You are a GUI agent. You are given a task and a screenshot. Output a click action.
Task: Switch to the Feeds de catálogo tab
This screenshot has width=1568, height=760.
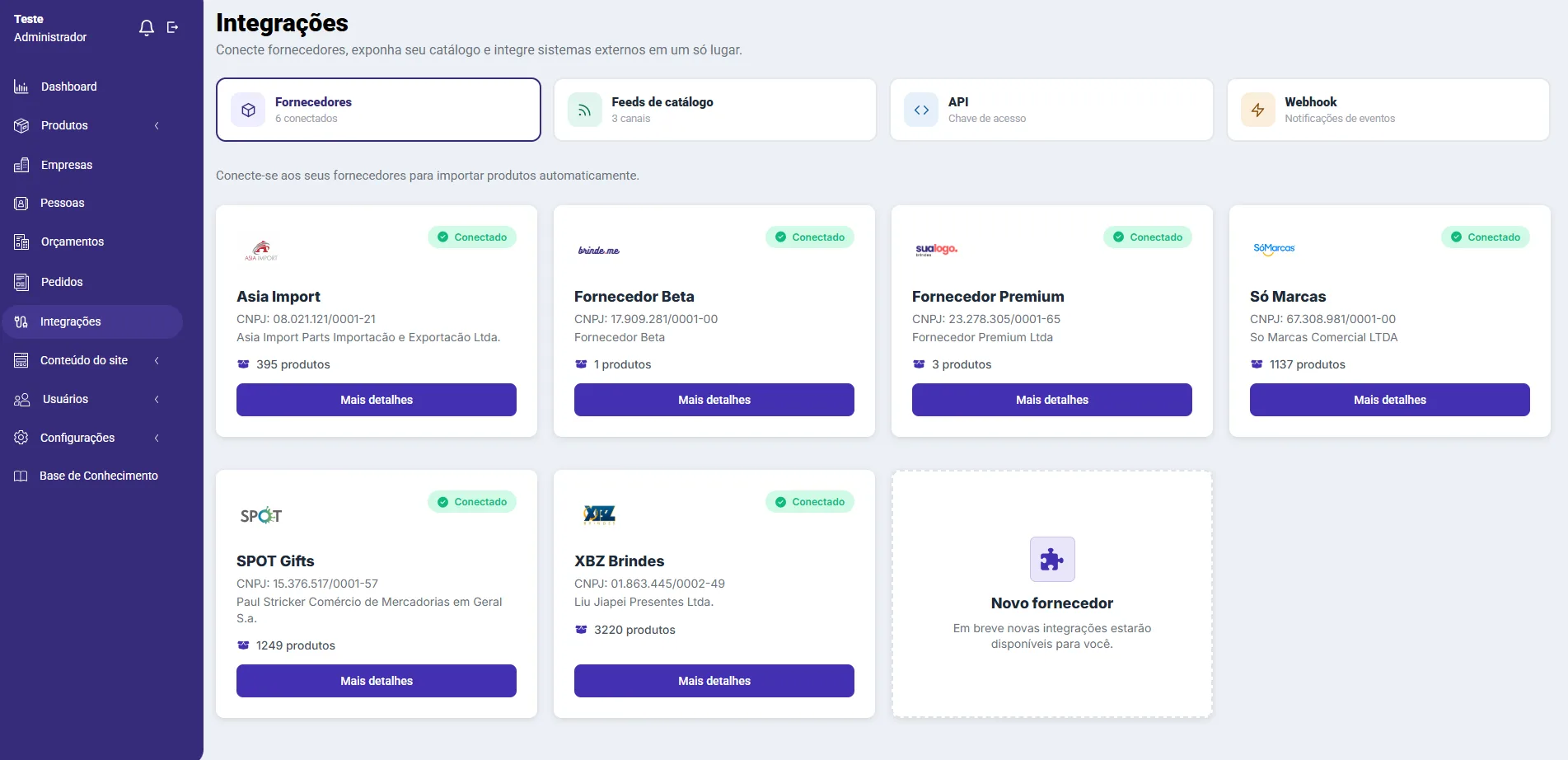[715, 110]
